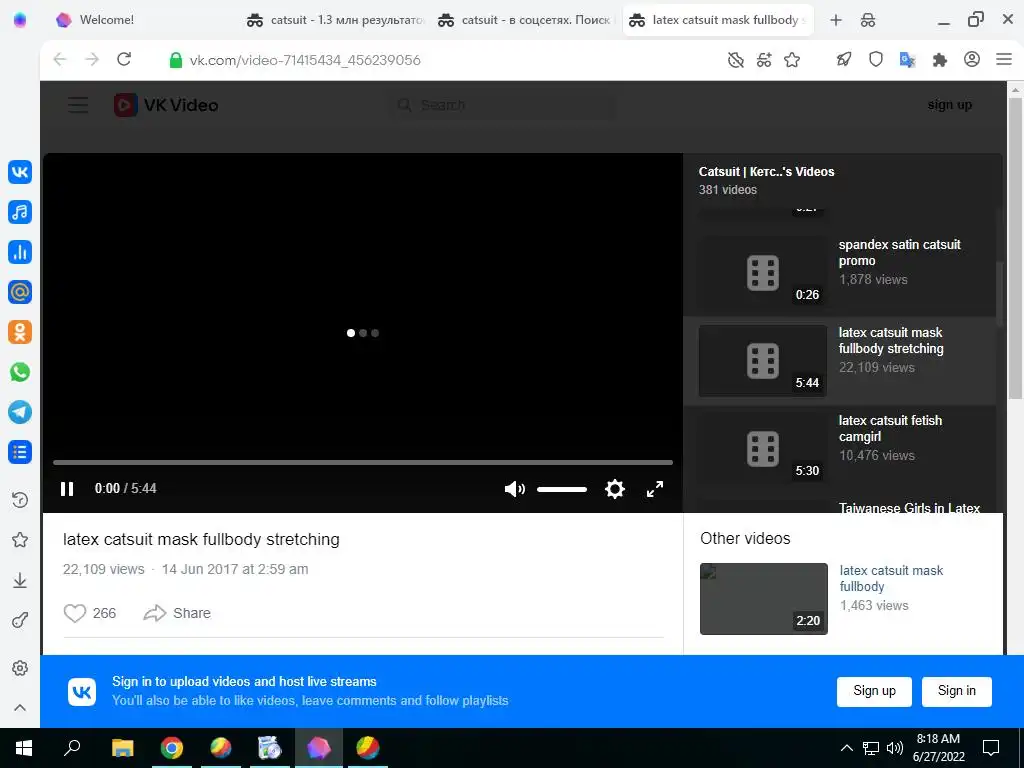Share this video
Image resolution: width=1024 pixels, height=768 pixels.
pos(177,613)
